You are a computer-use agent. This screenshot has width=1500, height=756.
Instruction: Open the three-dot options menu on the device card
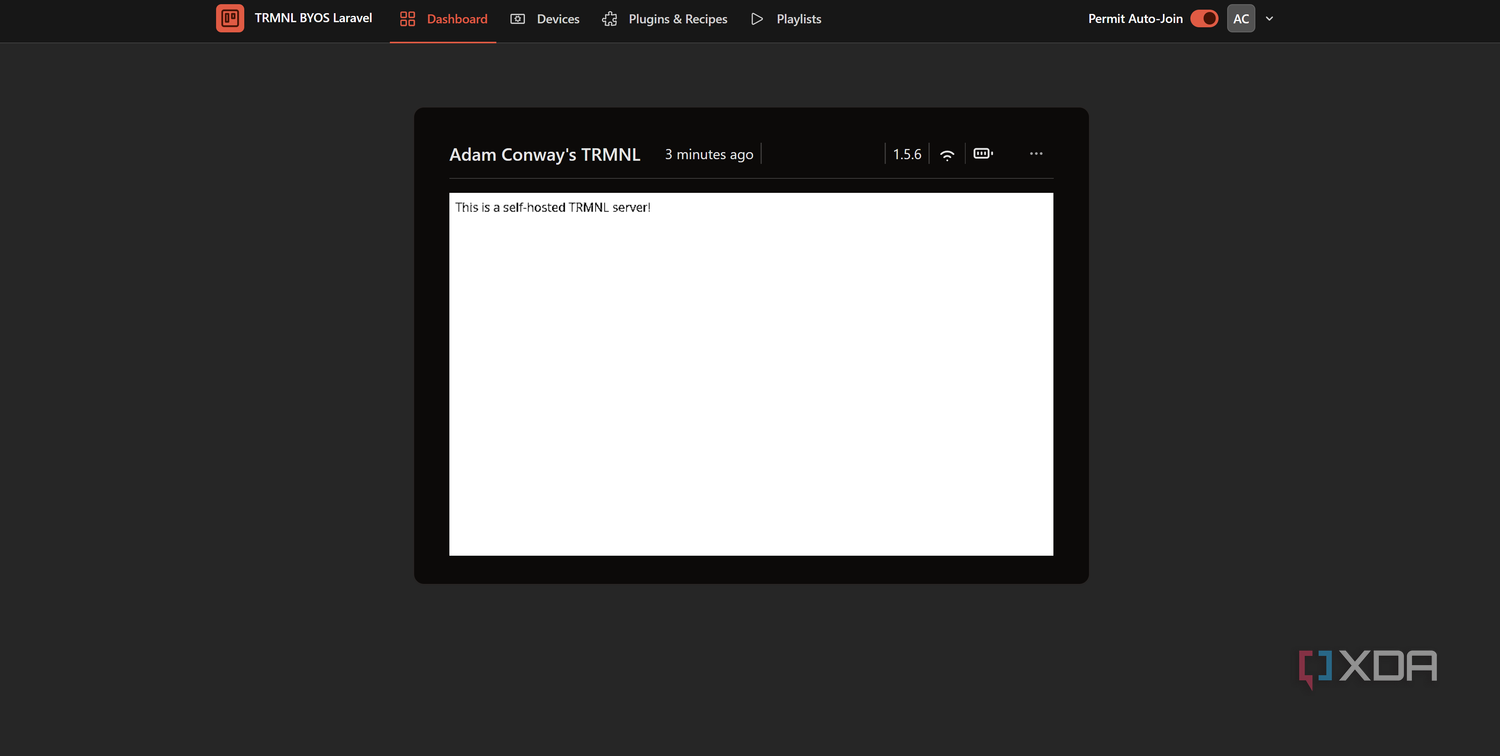pyautogui.click(x=1036, y=154)
